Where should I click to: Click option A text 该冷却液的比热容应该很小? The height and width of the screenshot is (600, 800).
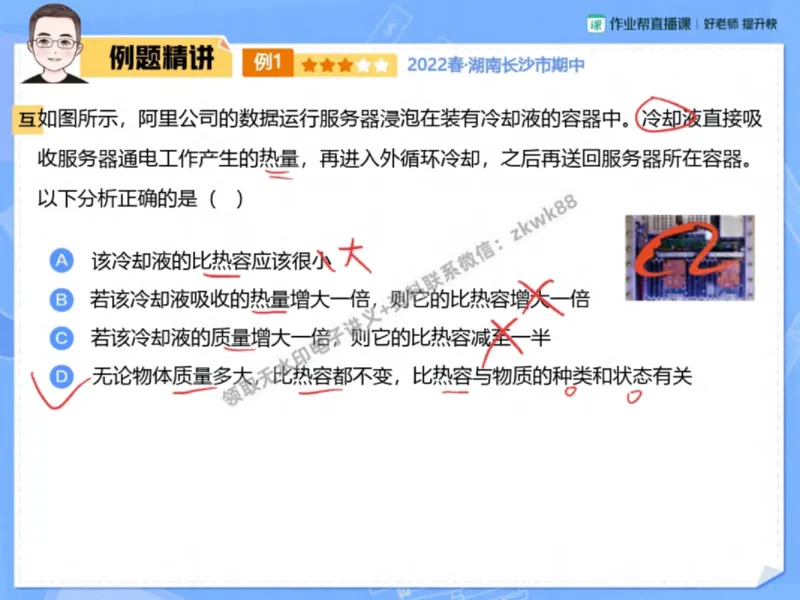[212, 261]
